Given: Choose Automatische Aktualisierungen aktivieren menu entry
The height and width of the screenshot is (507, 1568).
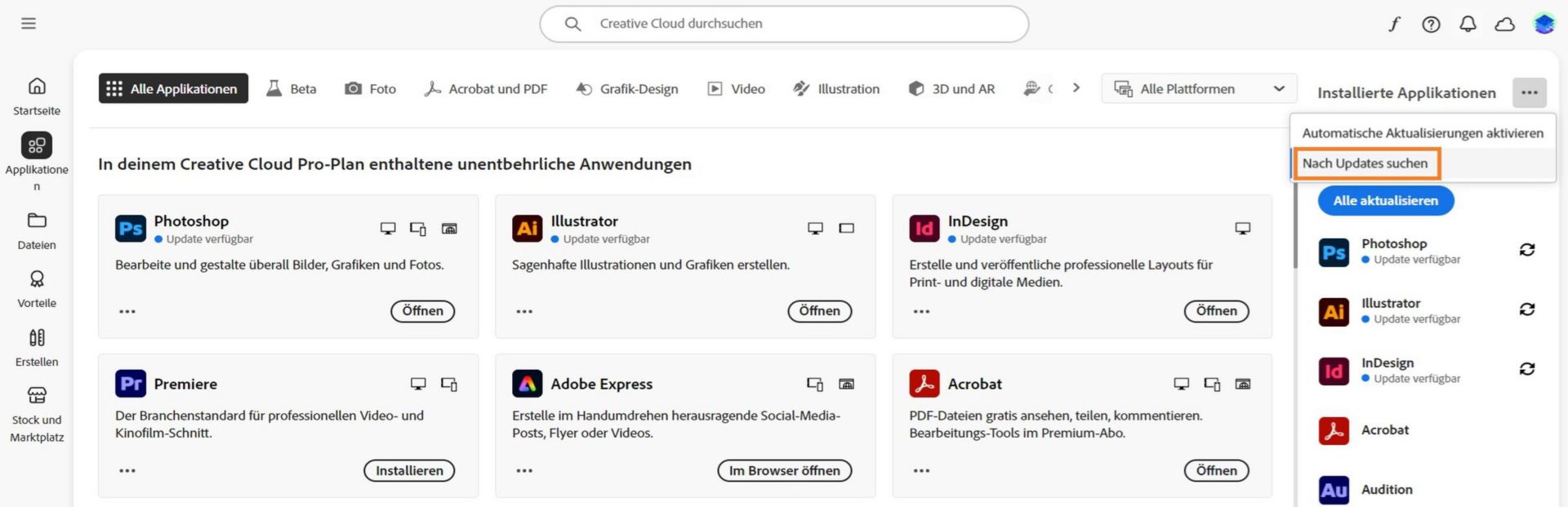Looking at the screenshot, I should pos(1423,133).
